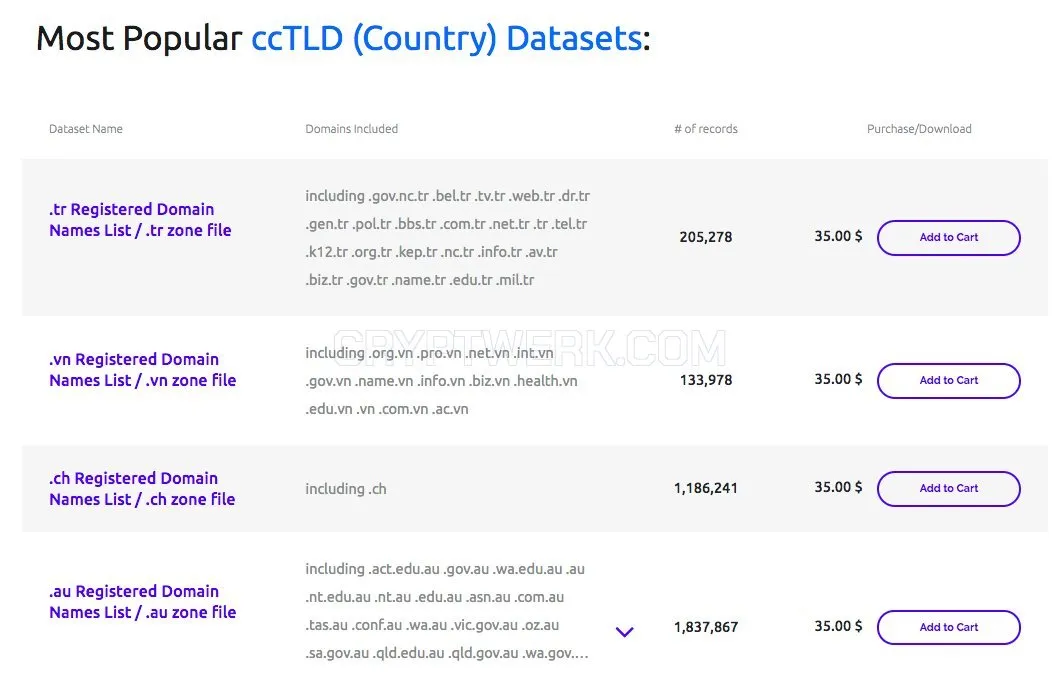Click the 1,837,867 records count

pyautogui.click(x=706, y=627)
